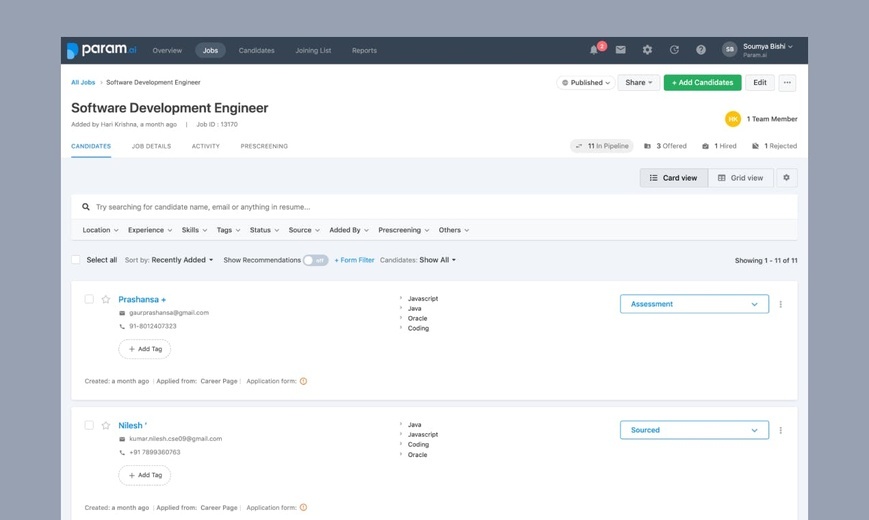Switch to the Prescreening tab
Image resolution: width=869 pixels, height=520 pixels.
click(264, 146)
